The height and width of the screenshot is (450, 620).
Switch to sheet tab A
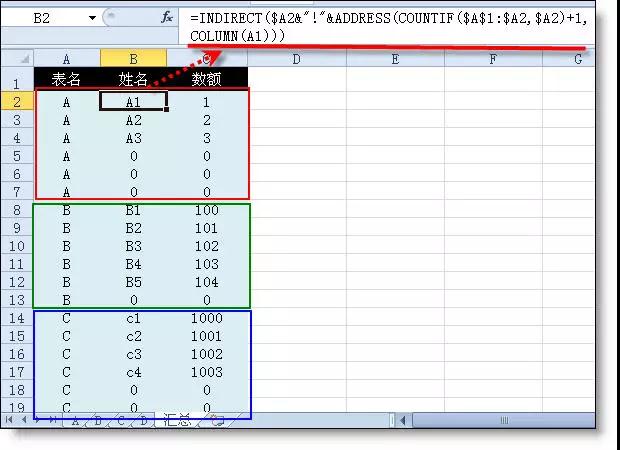[x=75, y=421]
